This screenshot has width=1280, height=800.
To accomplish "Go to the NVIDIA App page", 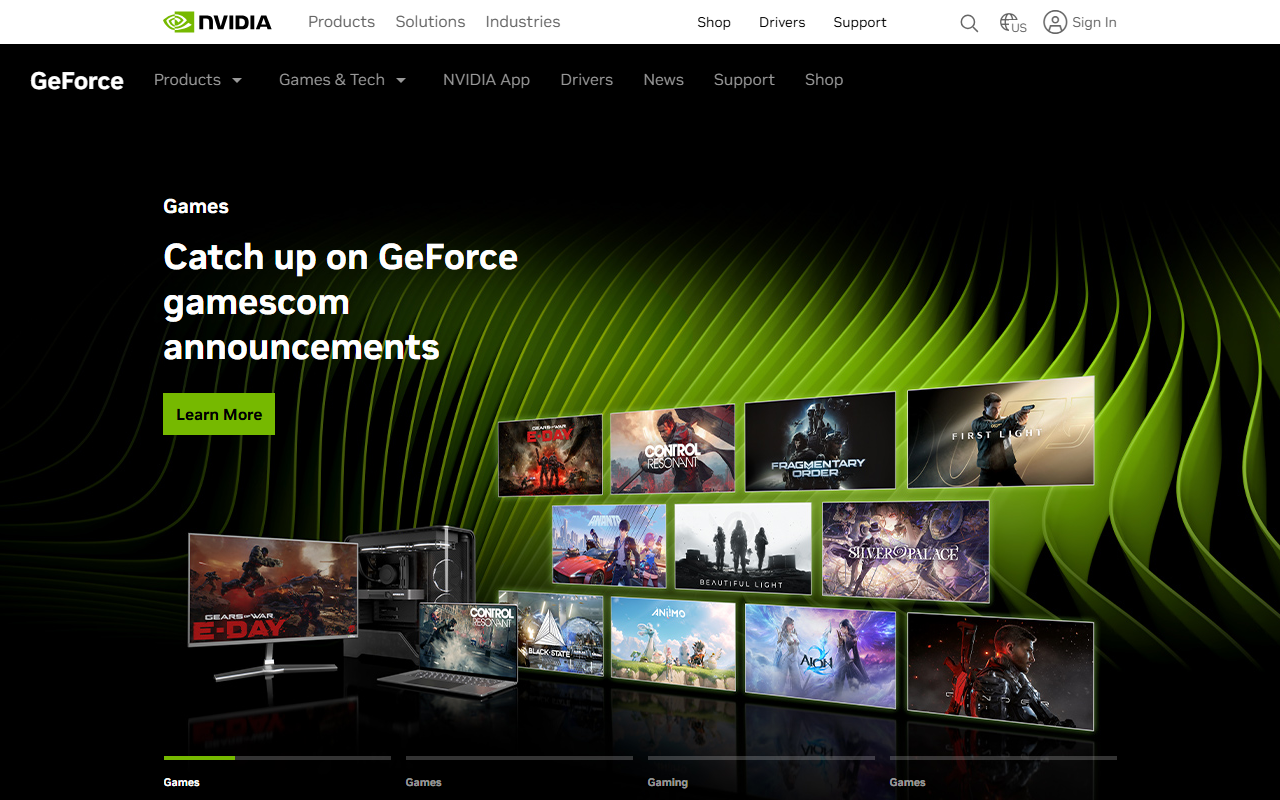I will coord(486,80).
